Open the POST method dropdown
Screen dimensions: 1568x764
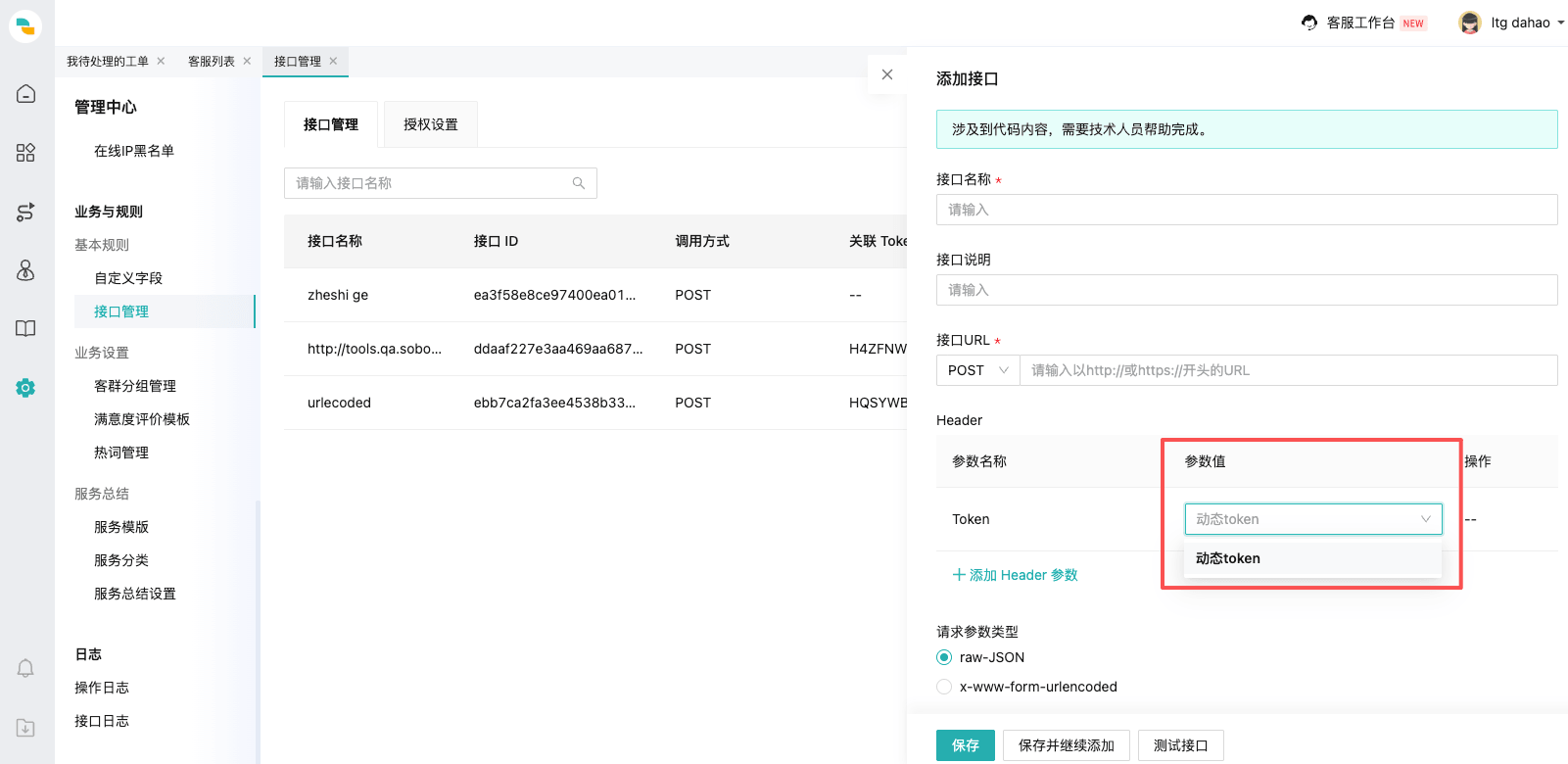[x=977, y=370]
